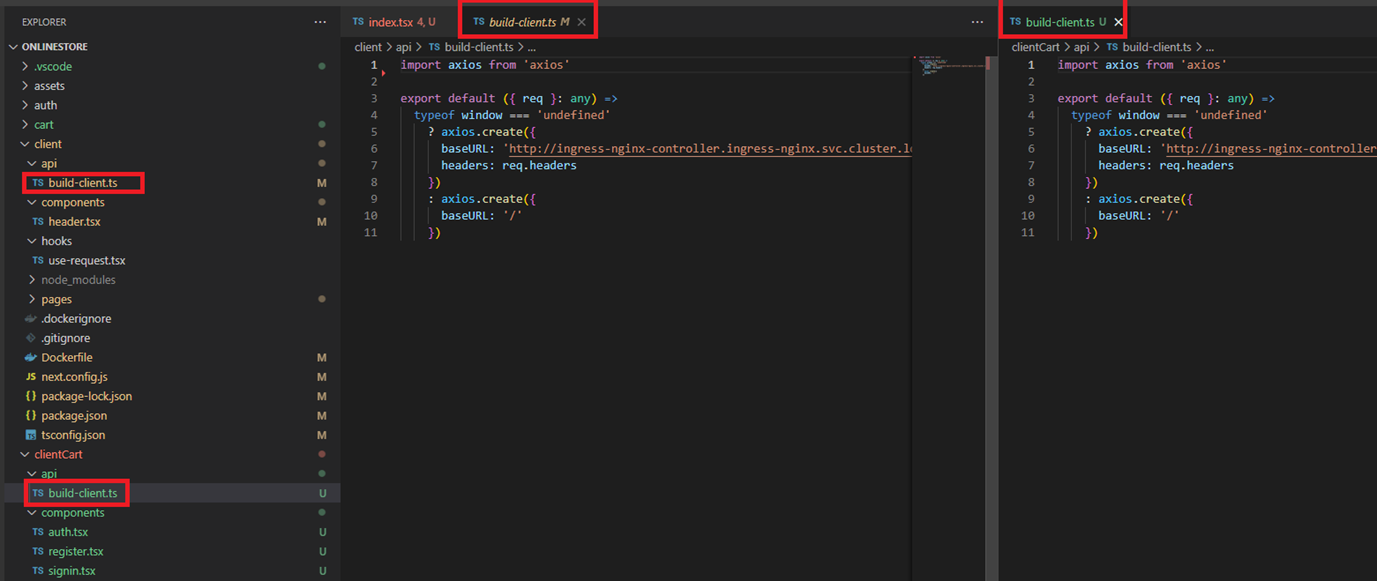Viewport: 1377px width, 581px height.
Task: Open Explorer panel more actions ellipsis
Action: coord(320,21)
